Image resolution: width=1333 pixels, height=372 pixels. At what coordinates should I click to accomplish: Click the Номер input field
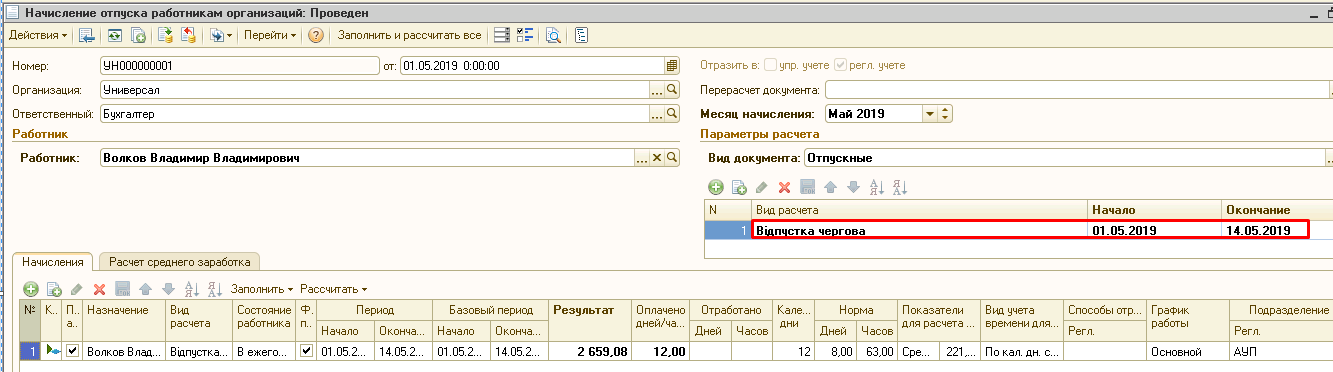240,66
